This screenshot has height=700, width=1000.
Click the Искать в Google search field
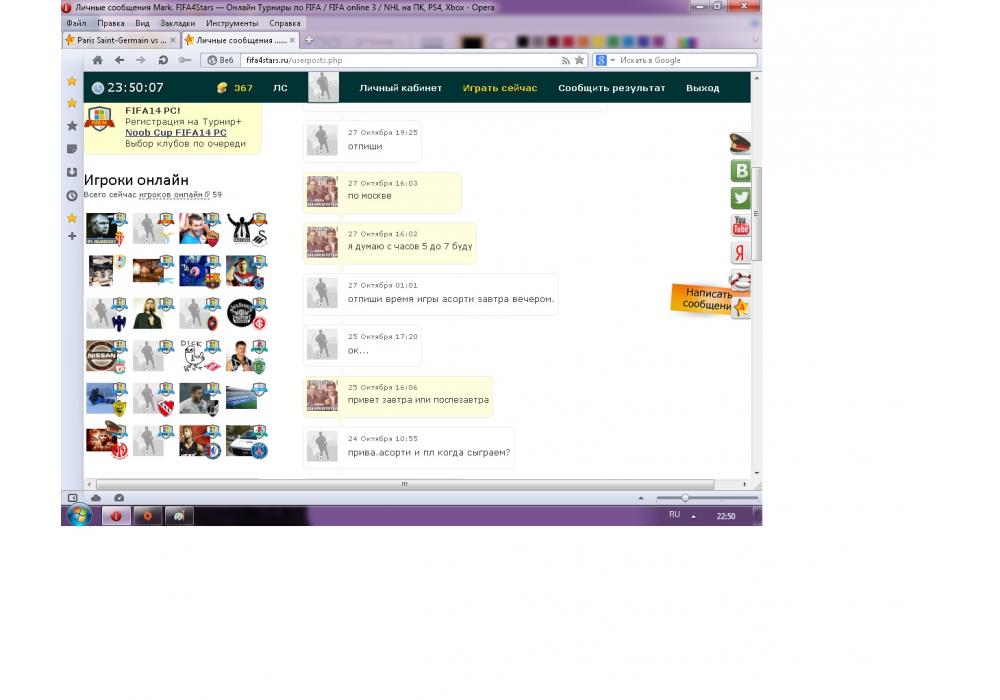click(x=685, y=60)
